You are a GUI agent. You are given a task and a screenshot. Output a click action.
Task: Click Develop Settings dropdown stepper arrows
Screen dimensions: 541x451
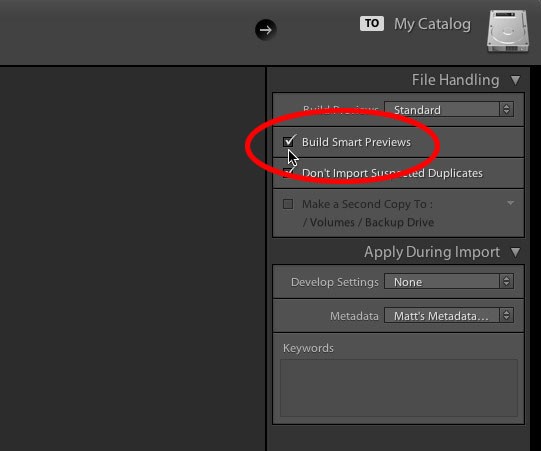tap(506, 282)
